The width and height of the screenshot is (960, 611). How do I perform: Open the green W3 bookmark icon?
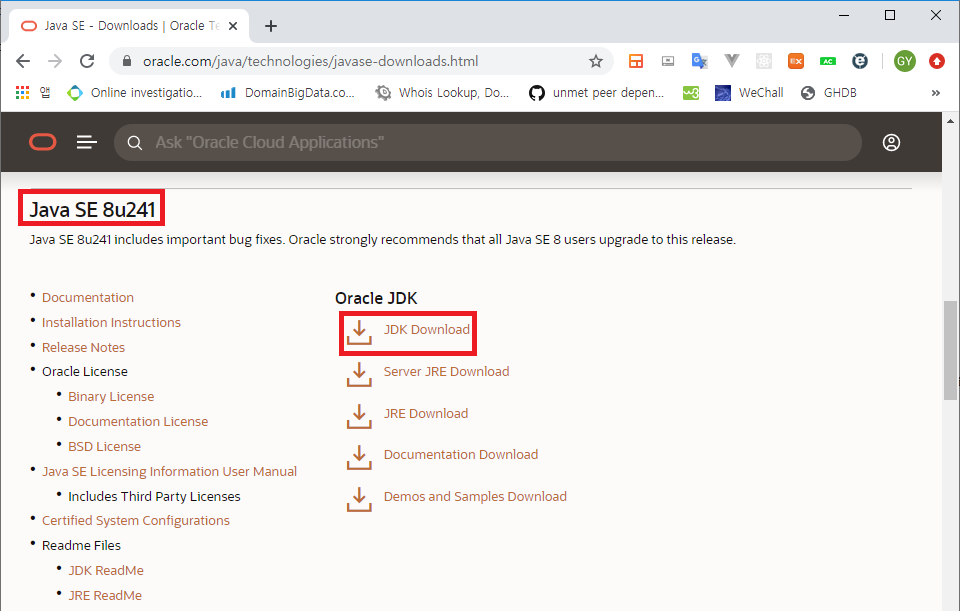[x=691, y=93]
